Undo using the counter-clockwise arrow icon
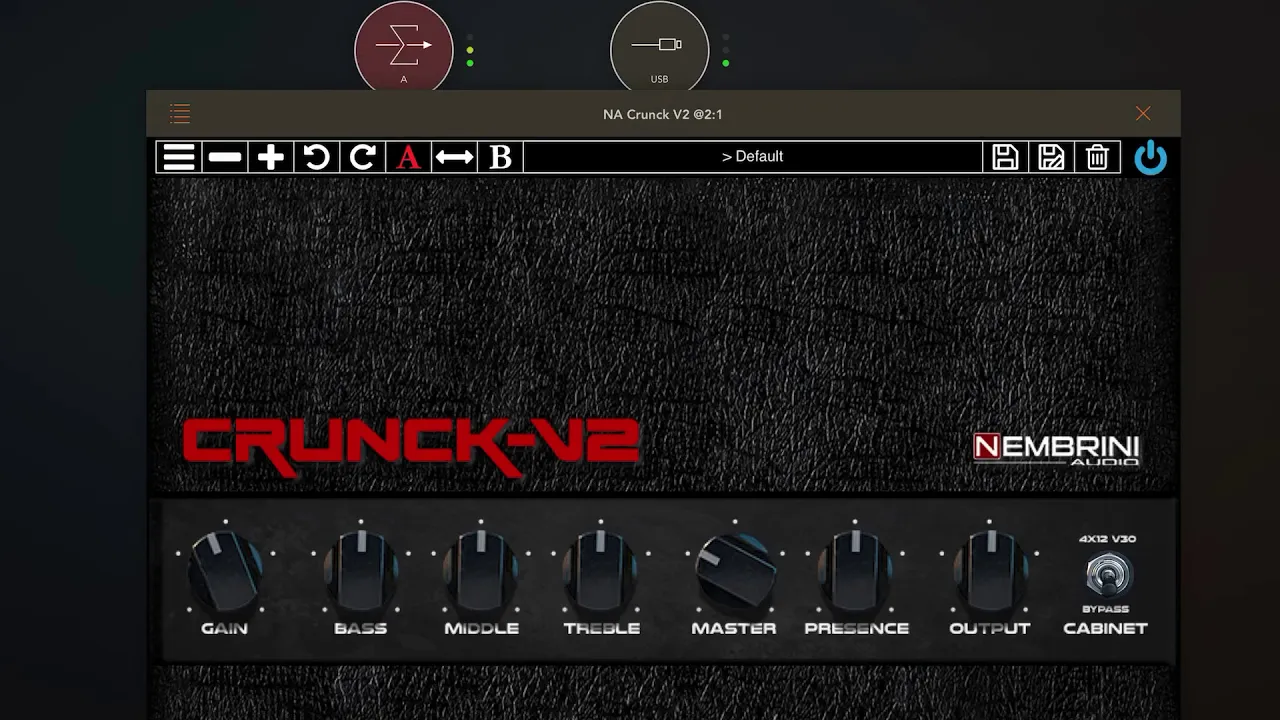The image size is (1280, 720). coord(317,157)
